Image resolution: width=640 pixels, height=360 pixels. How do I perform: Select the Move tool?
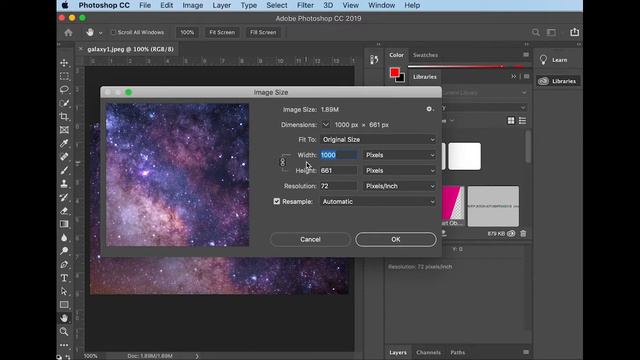[x=64, y=63]
